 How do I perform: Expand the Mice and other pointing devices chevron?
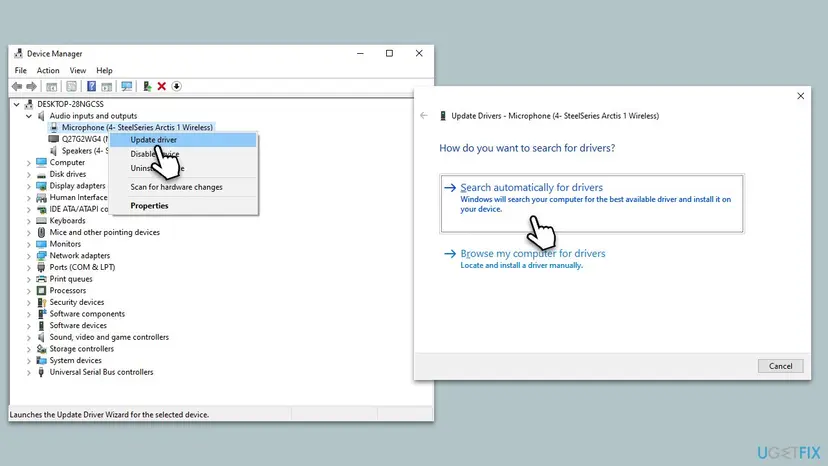(x=29, y=232)
